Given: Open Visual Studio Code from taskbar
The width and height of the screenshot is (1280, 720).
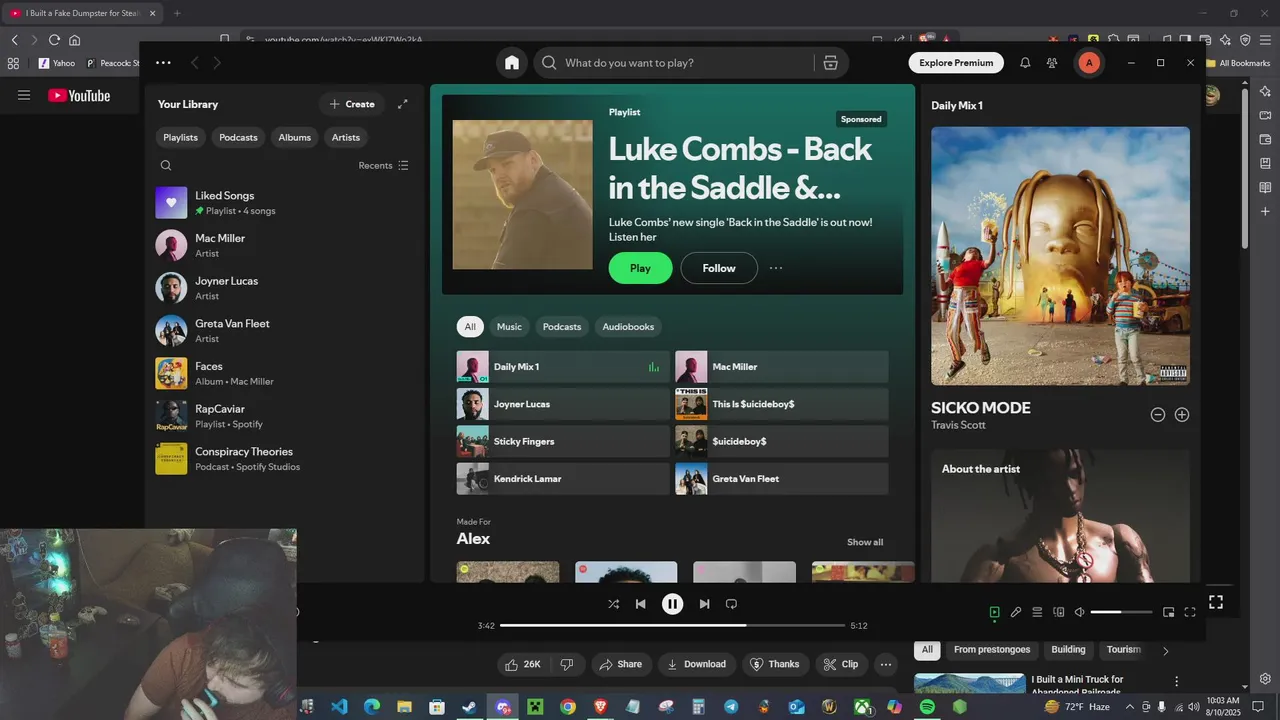Looking at the screenshot, I should (x=339, y=707).
